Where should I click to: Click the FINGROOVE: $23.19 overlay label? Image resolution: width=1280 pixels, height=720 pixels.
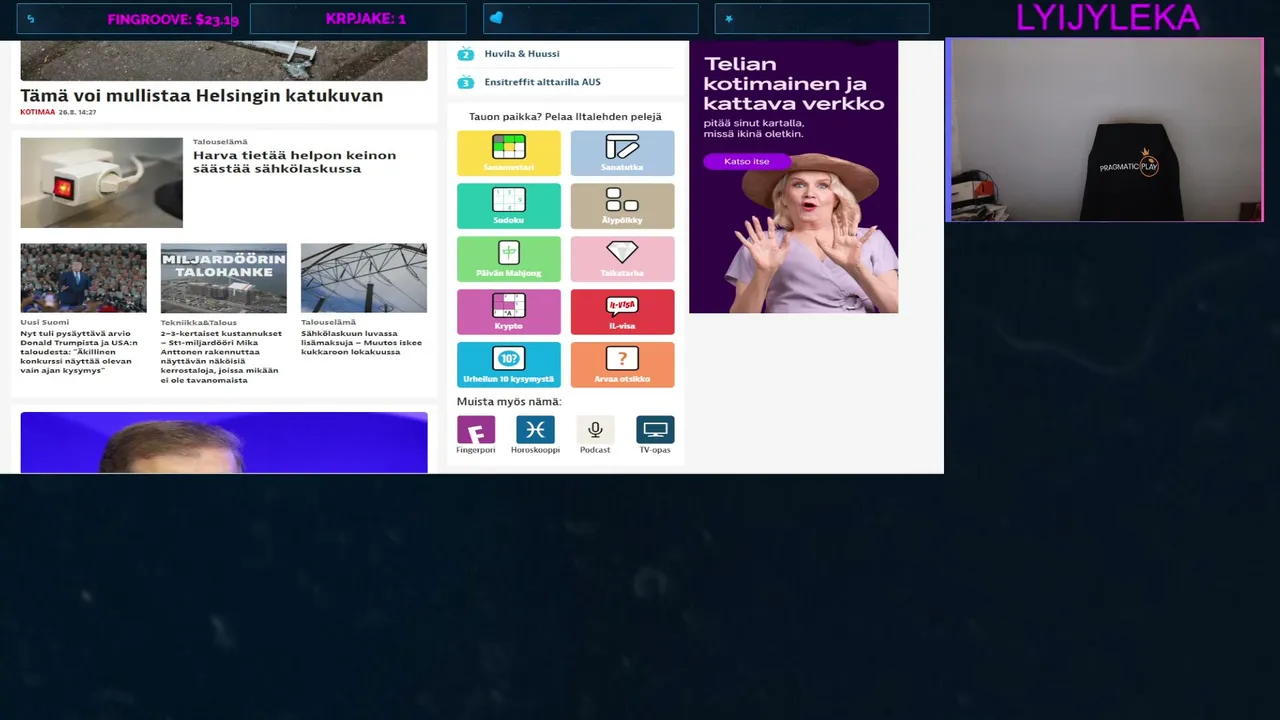click(173, 19)
